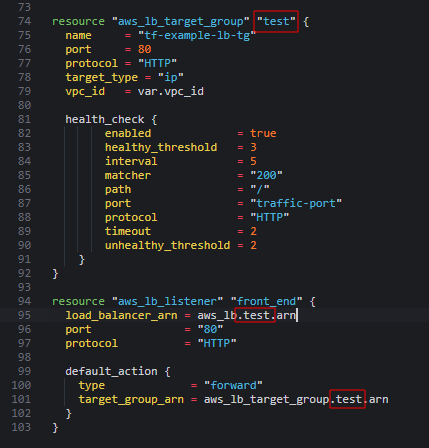Click line number 99 in the gutter
The width and height of the screenshot is (429, 448).
24,371
